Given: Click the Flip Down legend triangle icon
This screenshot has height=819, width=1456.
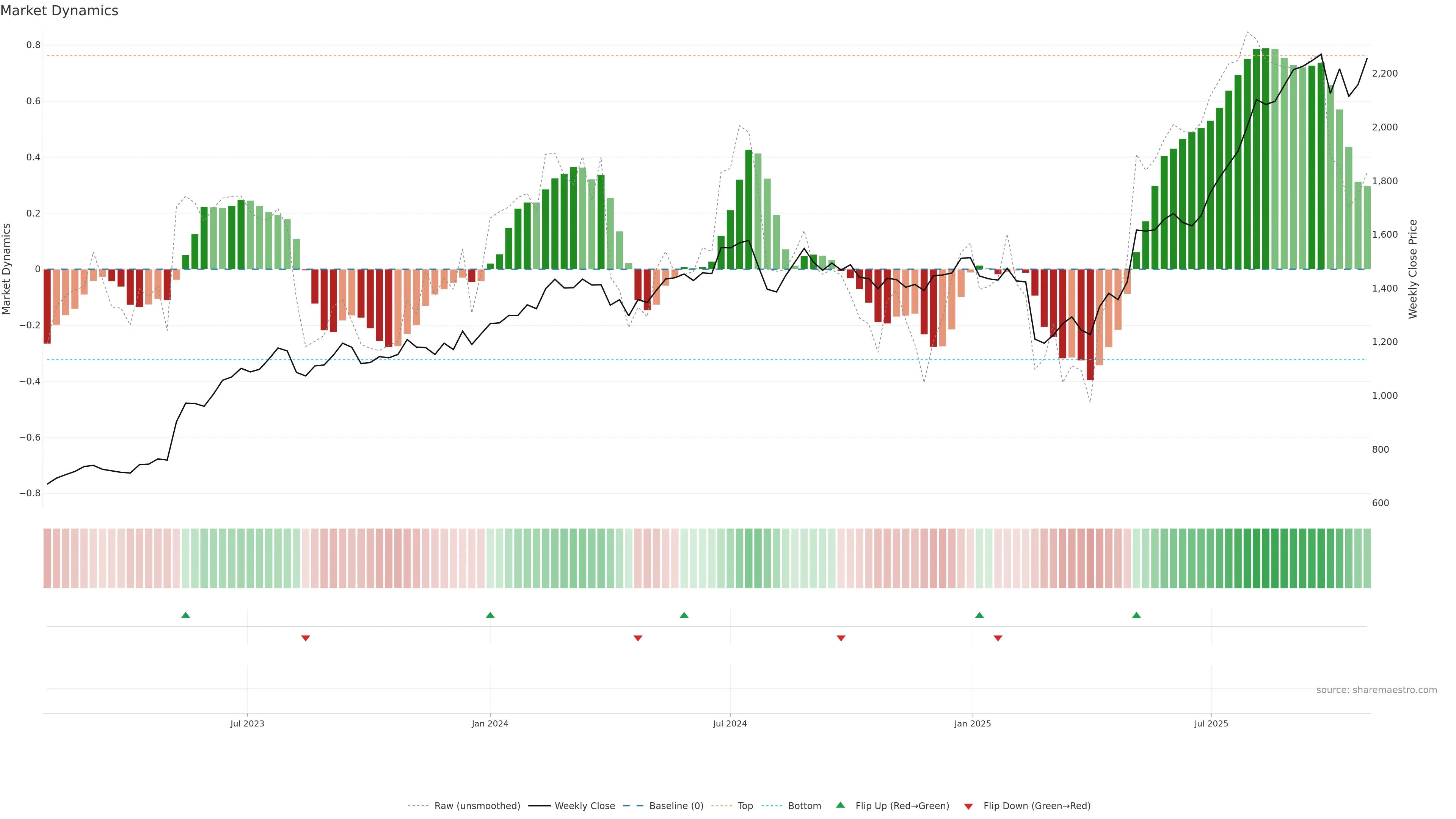Looking at the screenshot, I should point(968,806).
